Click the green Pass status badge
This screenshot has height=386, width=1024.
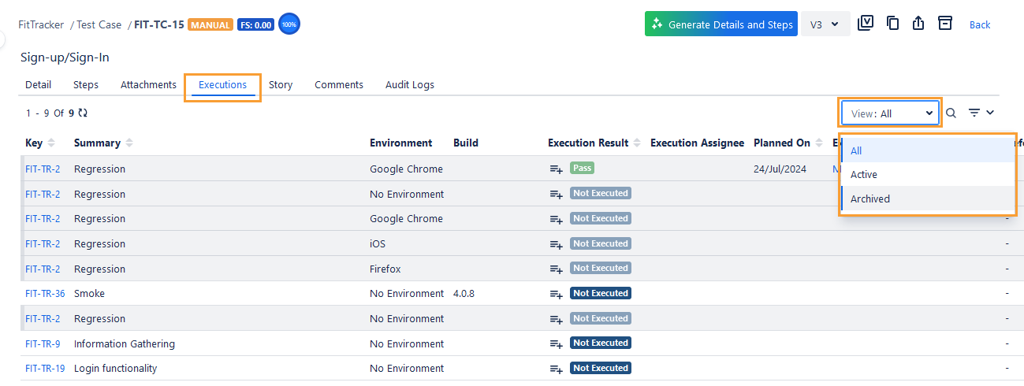(582, 169)
